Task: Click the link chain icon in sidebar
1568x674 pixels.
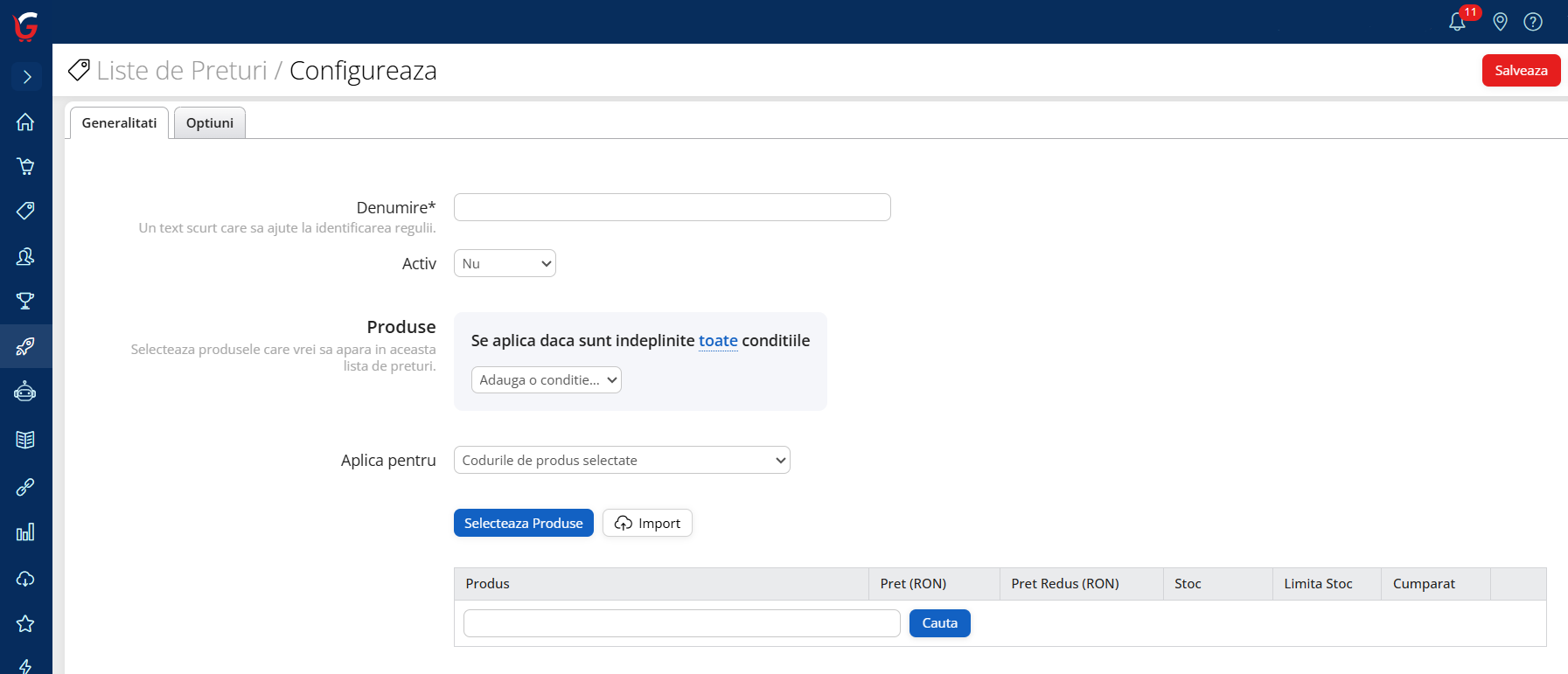Action: point(25,487)
